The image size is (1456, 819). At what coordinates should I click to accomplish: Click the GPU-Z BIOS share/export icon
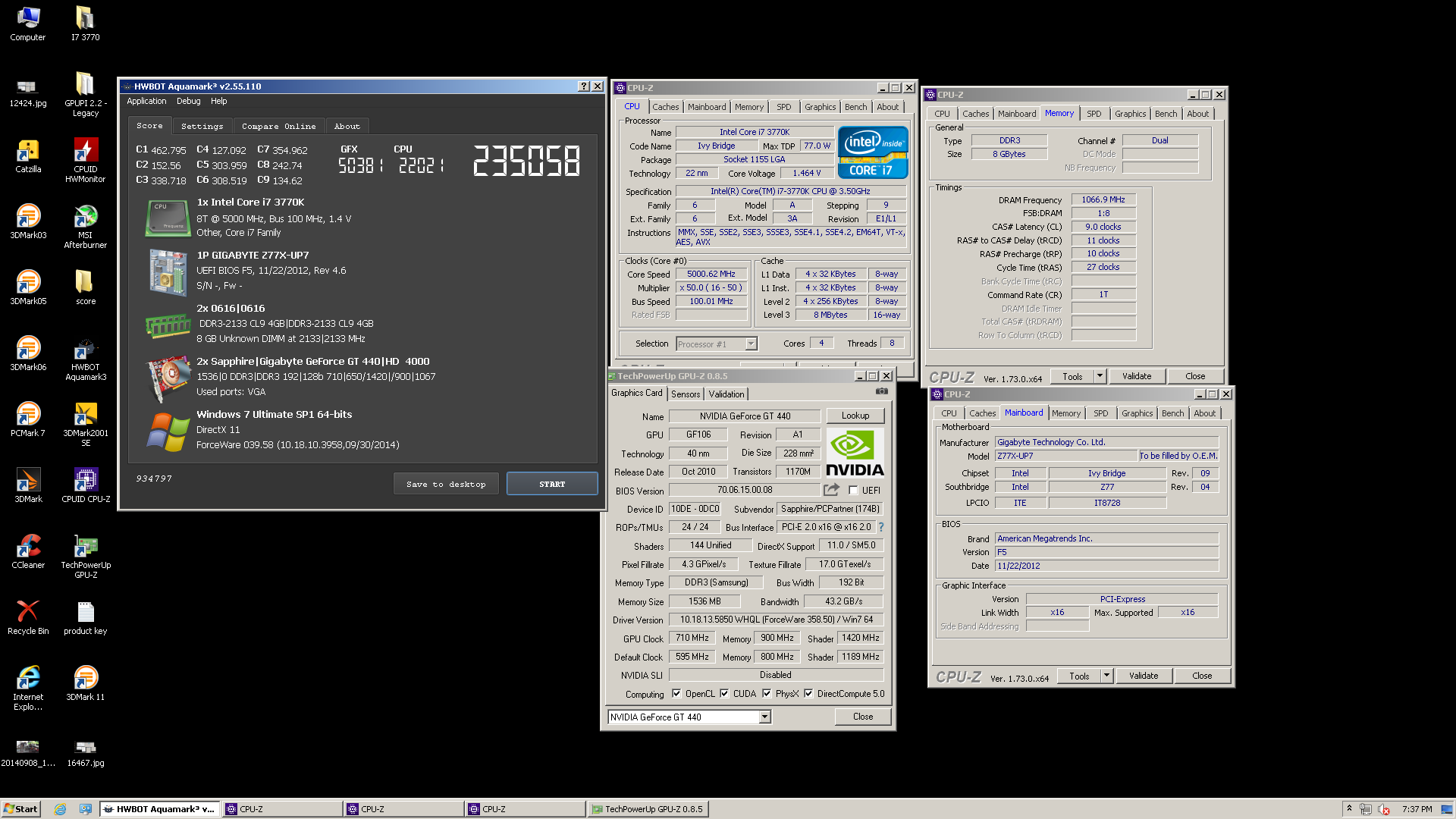(832, 490)
